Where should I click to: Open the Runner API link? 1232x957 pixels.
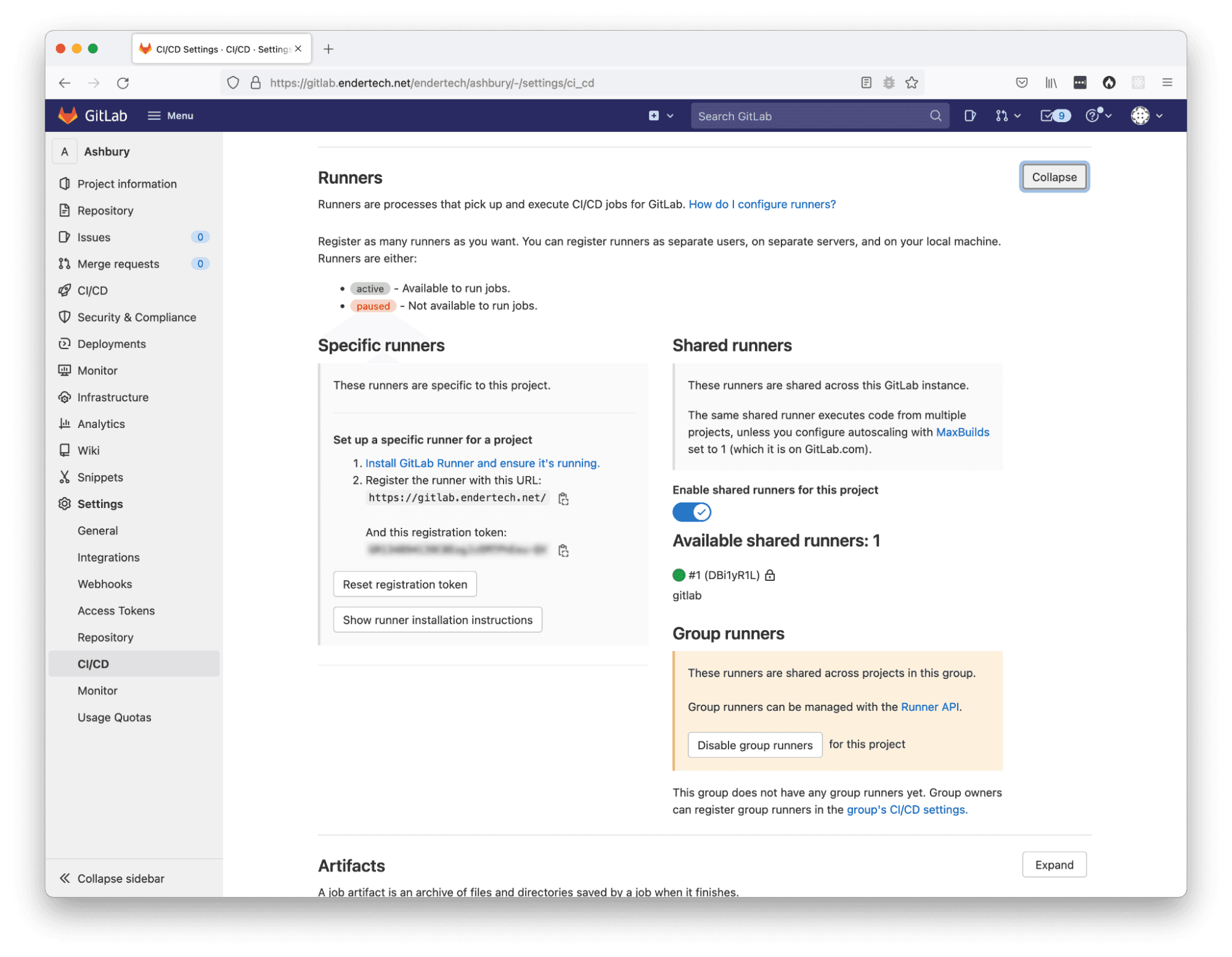pos(929,707)
